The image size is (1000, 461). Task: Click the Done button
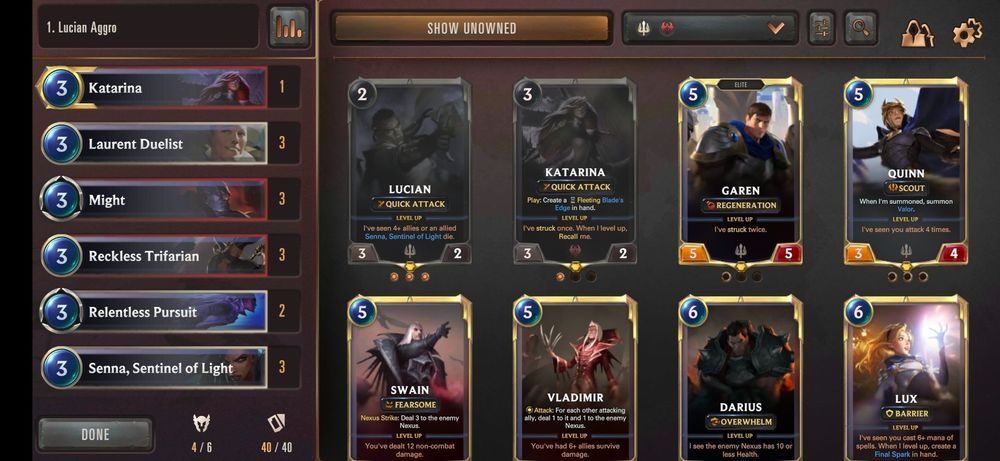click(x=96, y=435)
